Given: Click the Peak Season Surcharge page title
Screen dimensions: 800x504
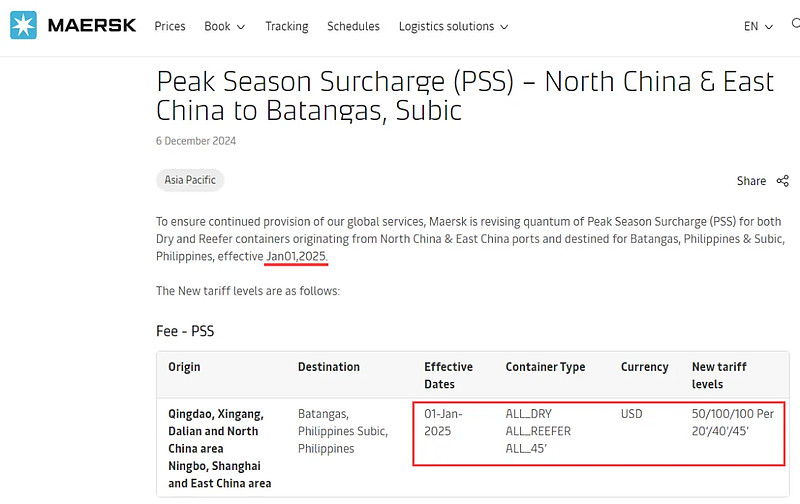Looking at the screenshot, I should pos(465,95).
